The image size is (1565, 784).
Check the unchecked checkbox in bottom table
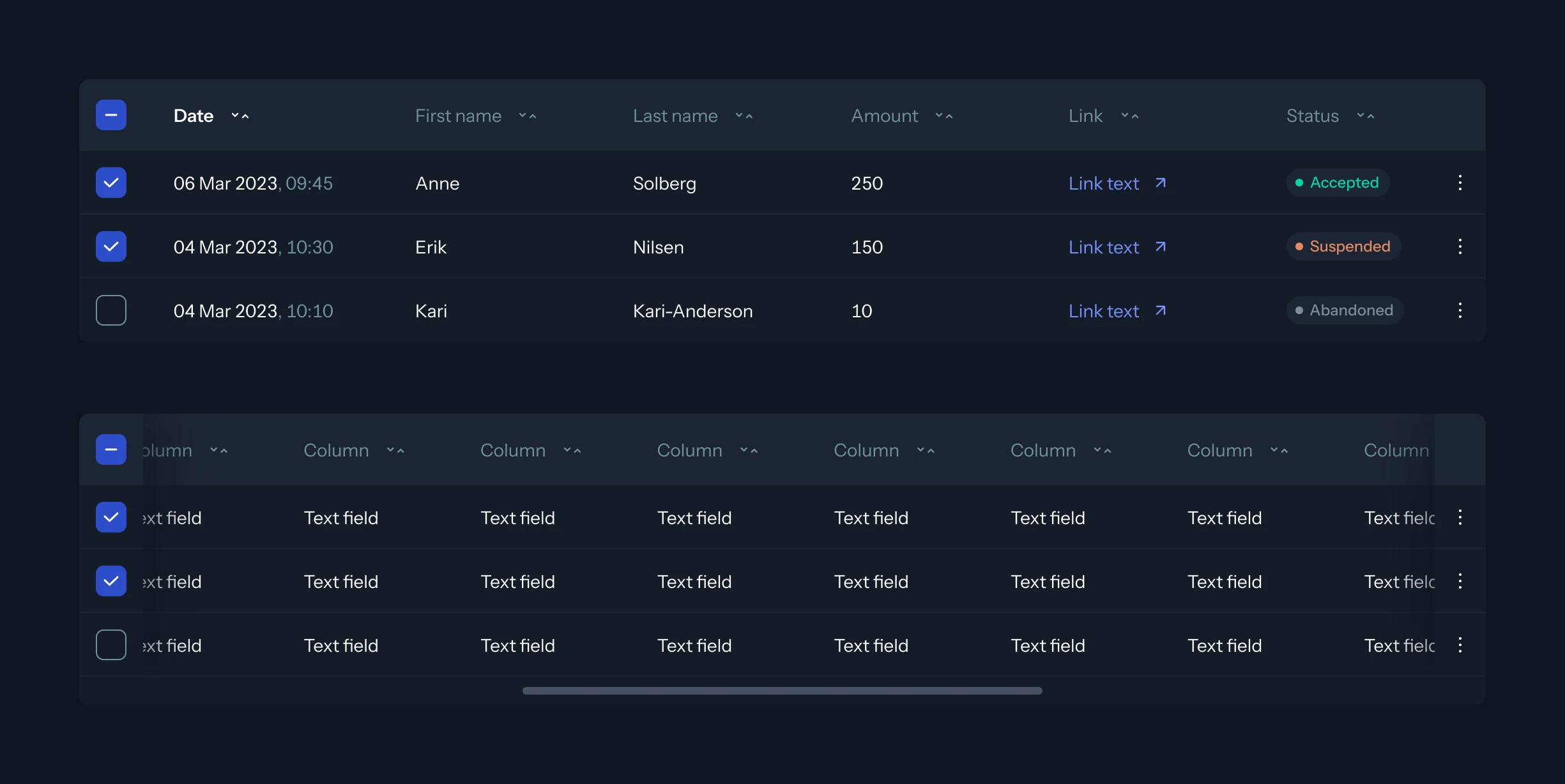tap(111, 645)
